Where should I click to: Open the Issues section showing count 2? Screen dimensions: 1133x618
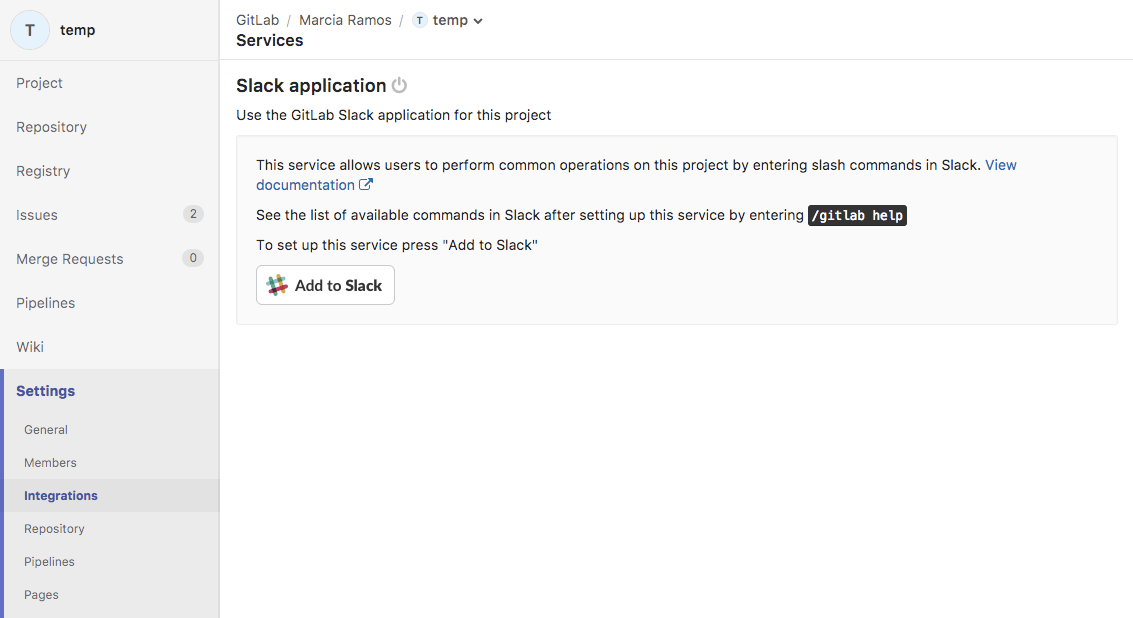coord(36,214)
